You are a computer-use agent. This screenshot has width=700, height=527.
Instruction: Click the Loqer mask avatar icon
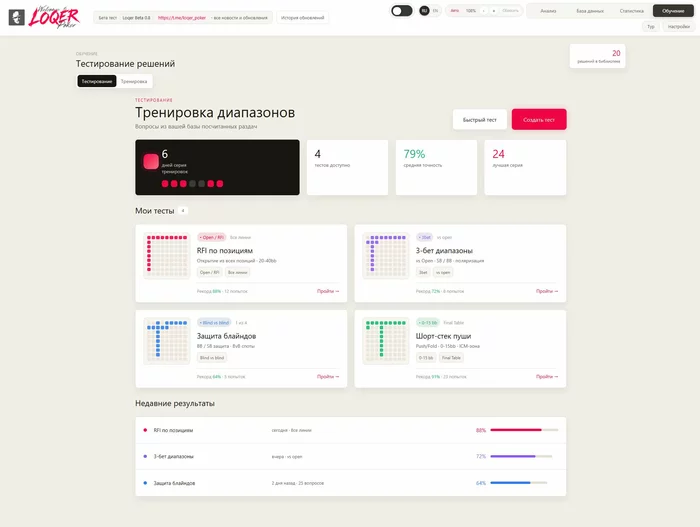click(x=17, y=17)
